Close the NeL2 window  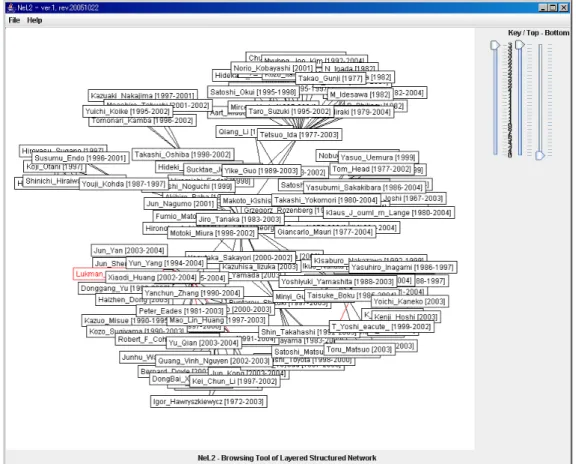pyautogui.click(x=563, y=7)
